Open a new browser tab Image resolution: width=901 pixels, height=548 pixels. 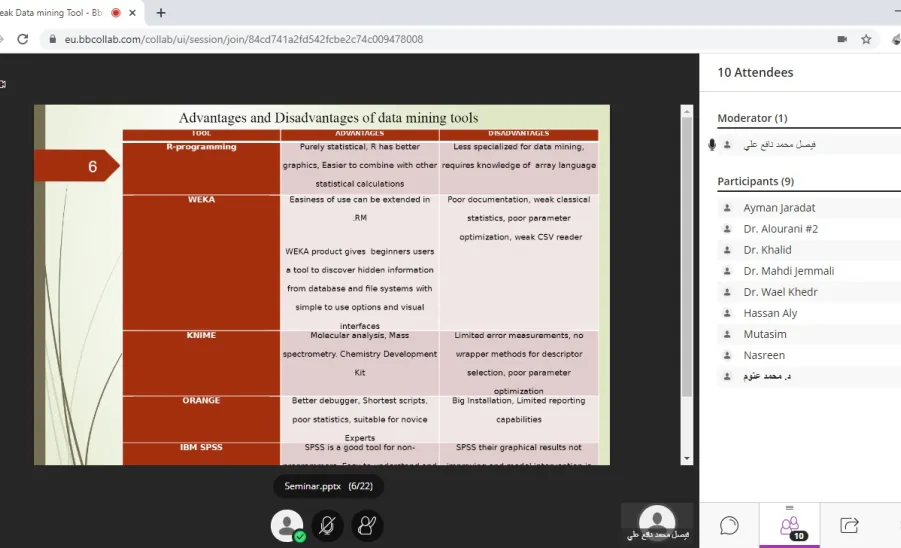click(x=161, y=13)
